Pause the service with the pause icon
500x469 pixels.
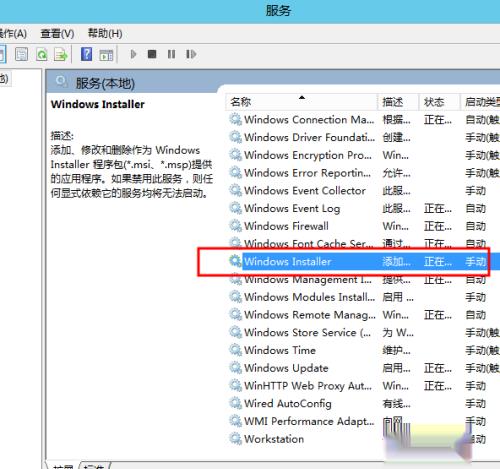click(171, 54)
